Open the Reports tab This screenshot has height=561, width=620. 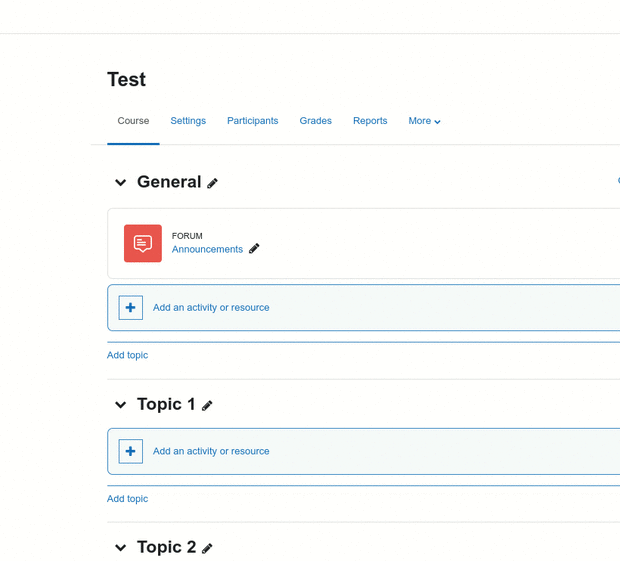370,121
